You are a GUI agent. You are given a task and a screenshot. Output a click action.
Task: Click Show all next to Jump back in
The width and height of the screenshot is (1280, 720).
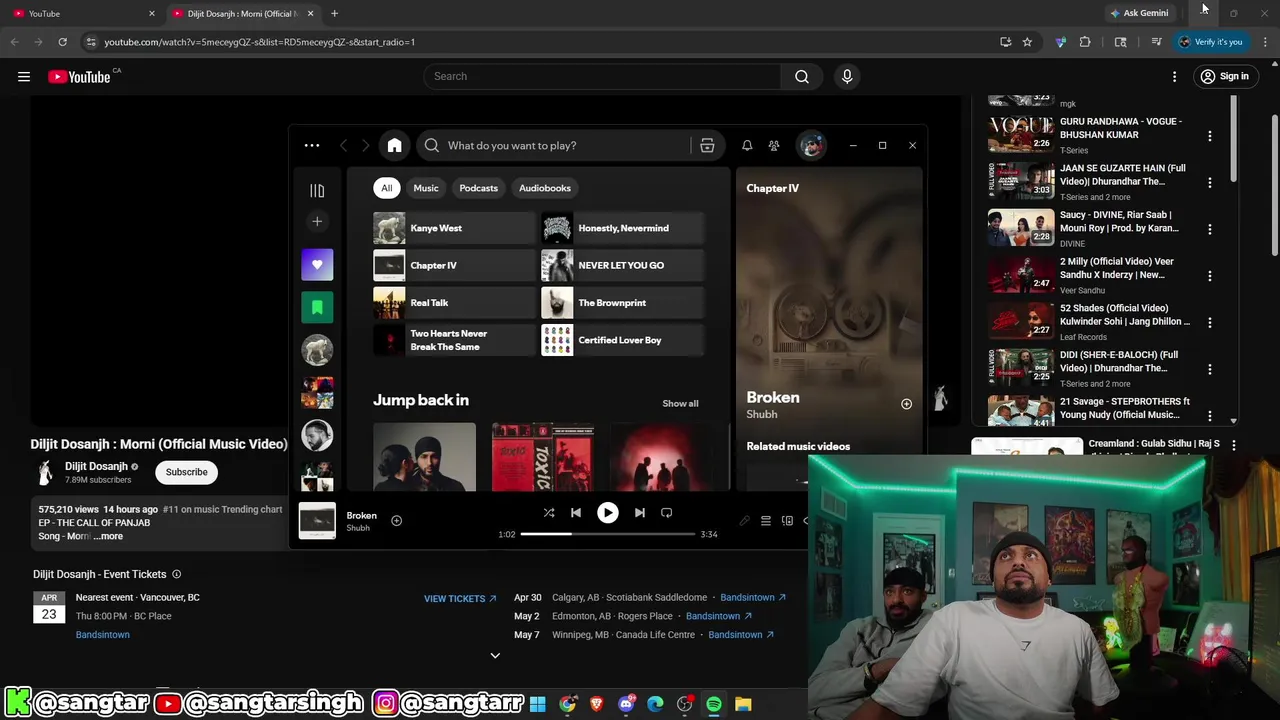680,404
